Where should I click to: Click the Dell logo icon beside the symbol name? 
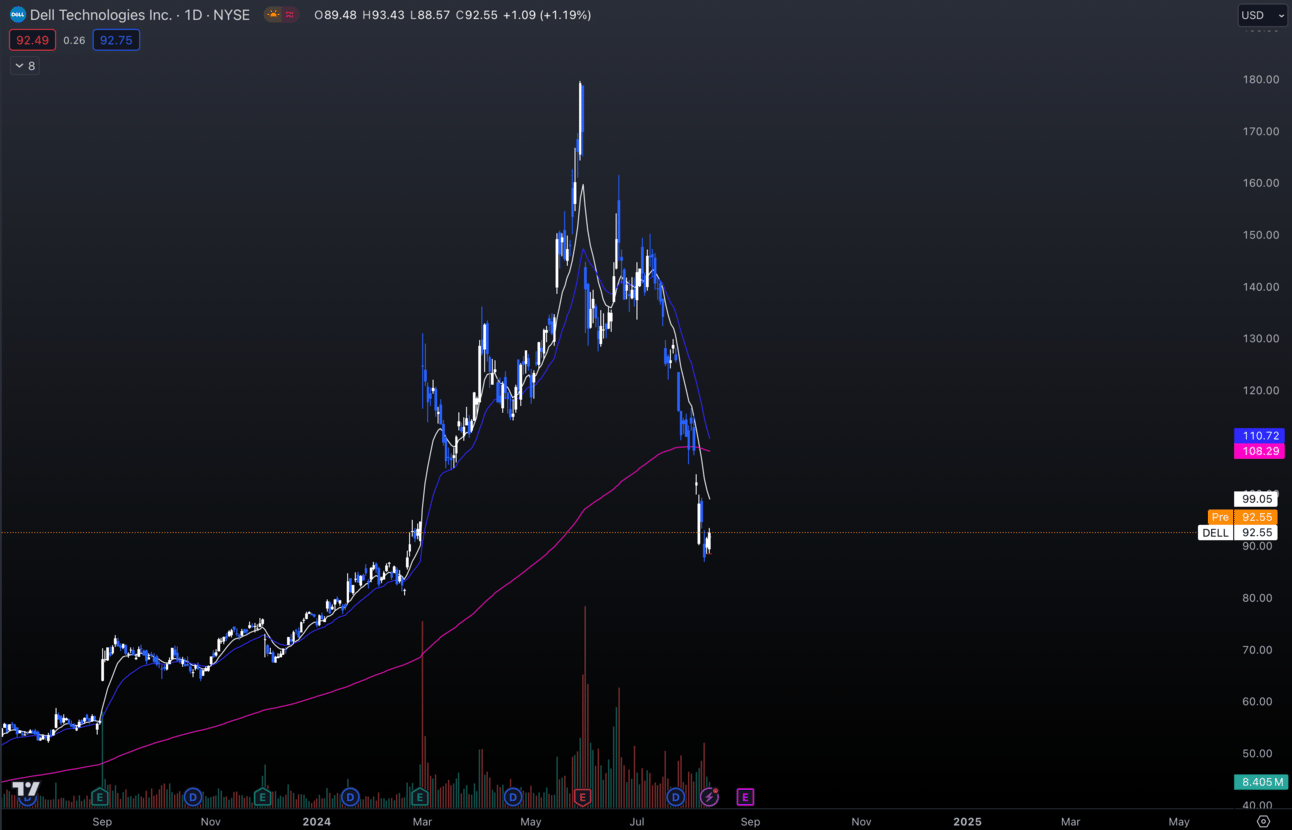(17, 15)
